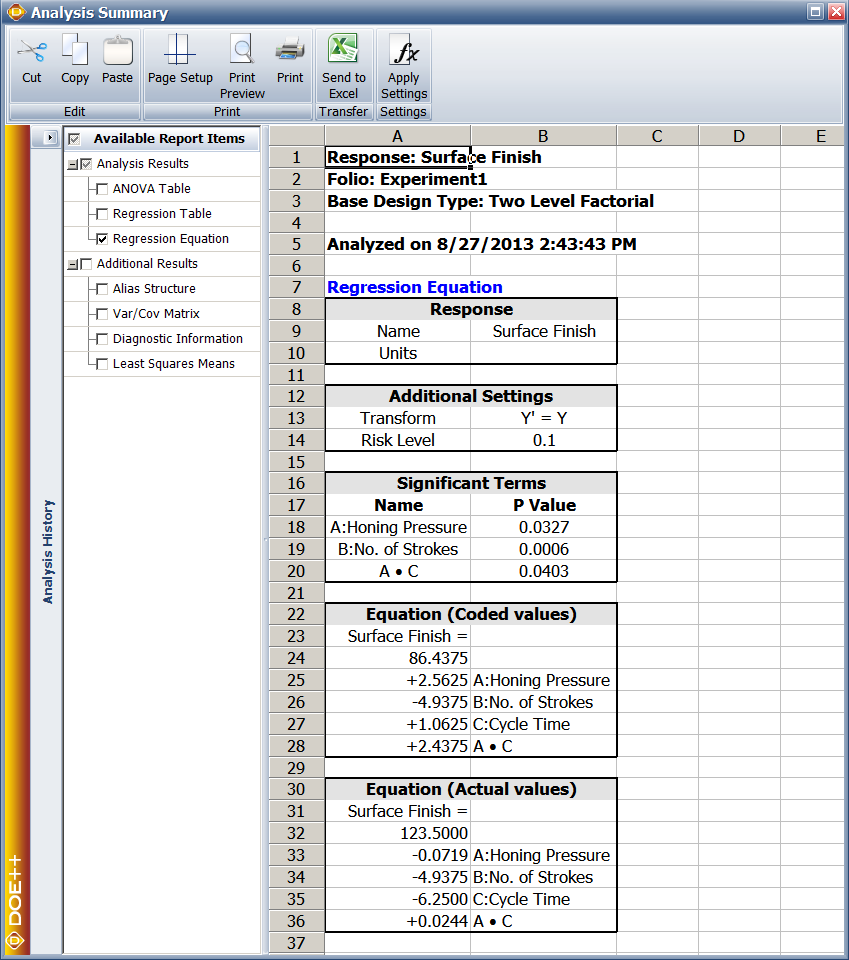Screen dimensions: 849x960
Task: Toggle the Available Report Items checkbox
Action: (x=75, y=139)
